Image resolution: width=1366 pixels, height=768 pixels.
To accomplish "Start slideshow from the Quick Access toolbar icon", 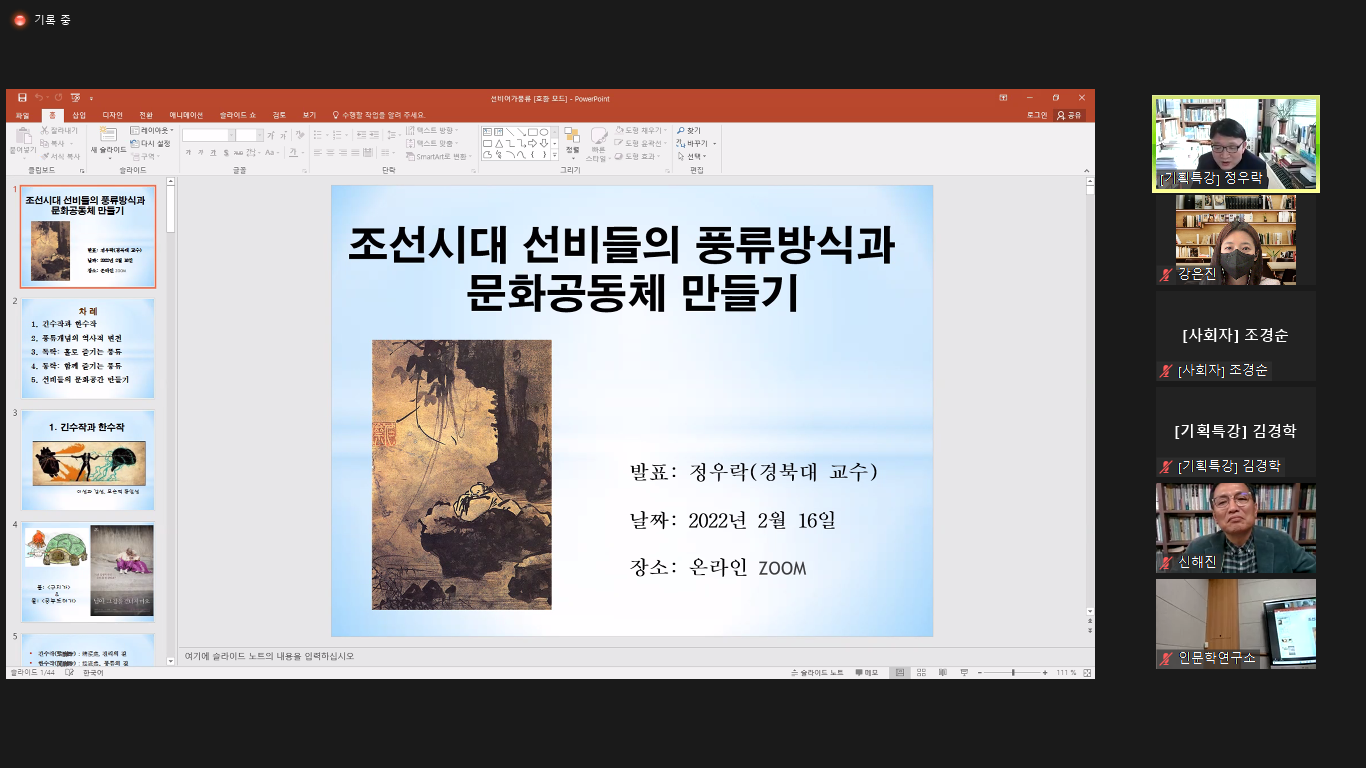I will [75, 97].
